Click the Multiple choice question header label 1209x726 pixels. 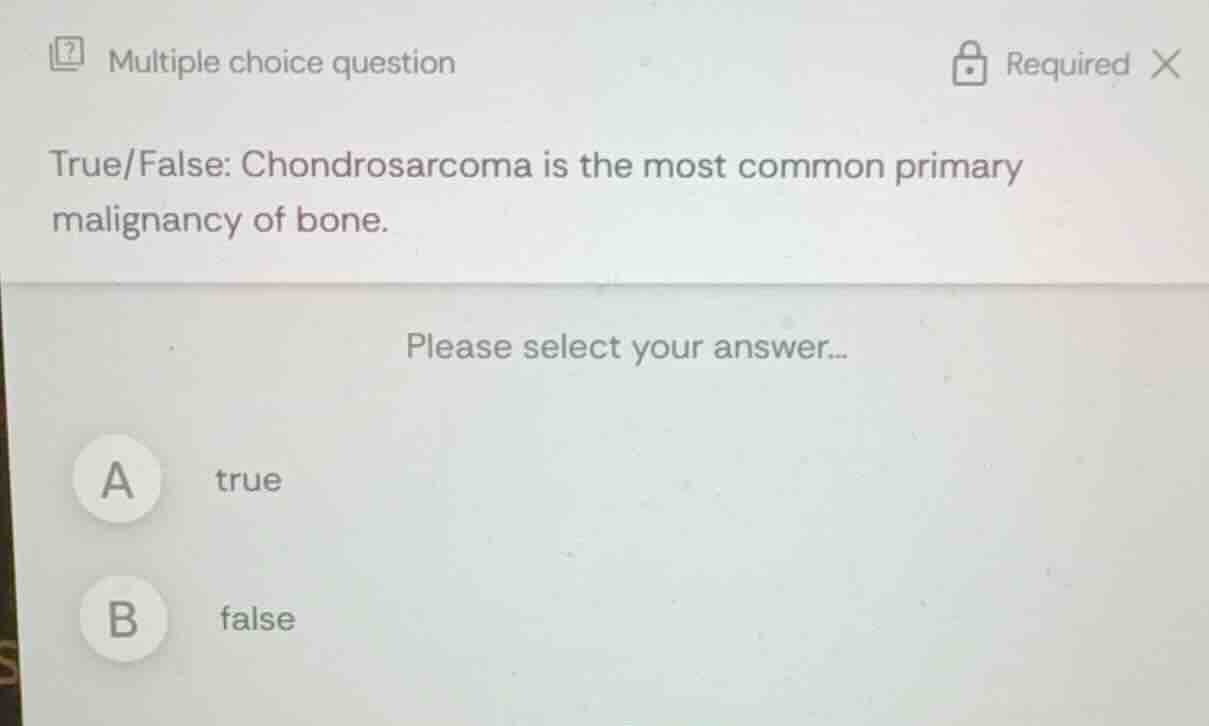pos(281,62)
